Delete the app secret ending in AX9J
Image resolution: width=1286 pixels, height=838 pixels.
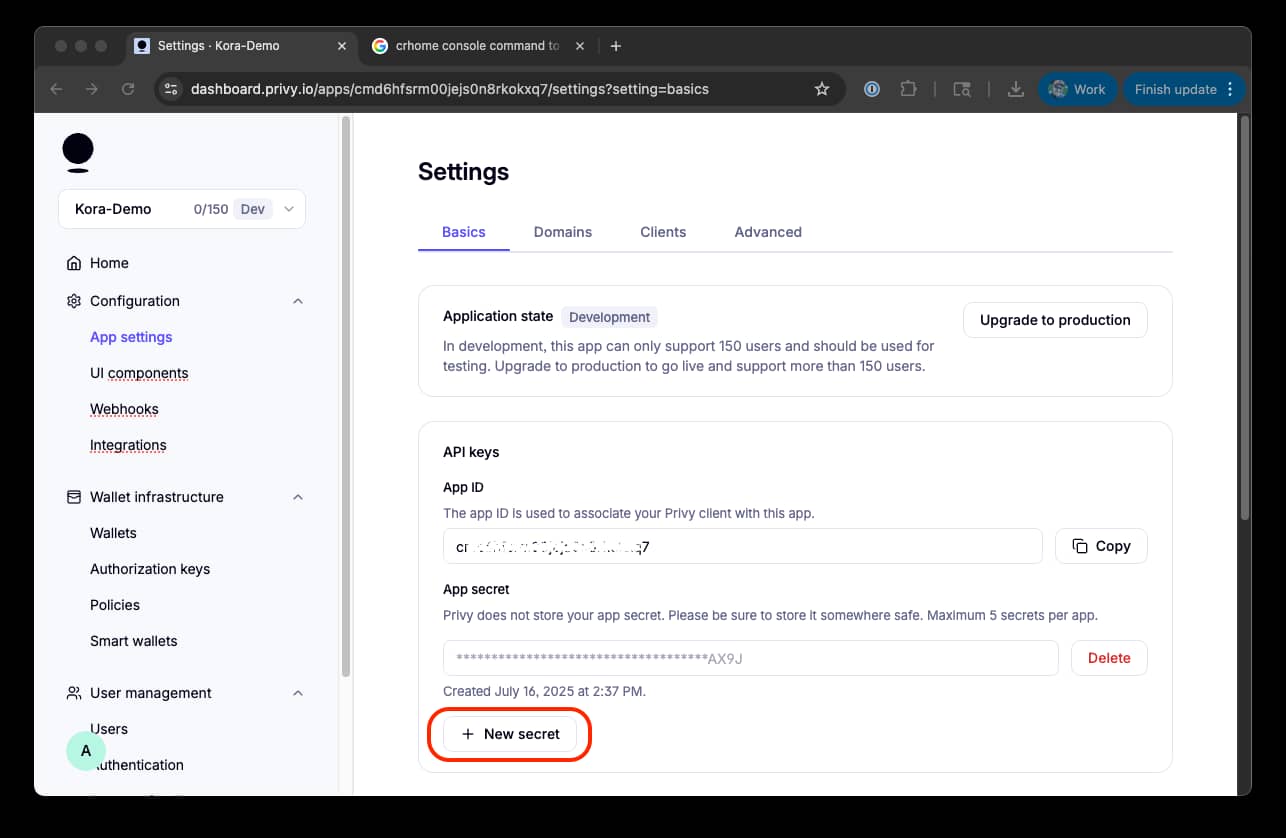[x=1108, y=658]
